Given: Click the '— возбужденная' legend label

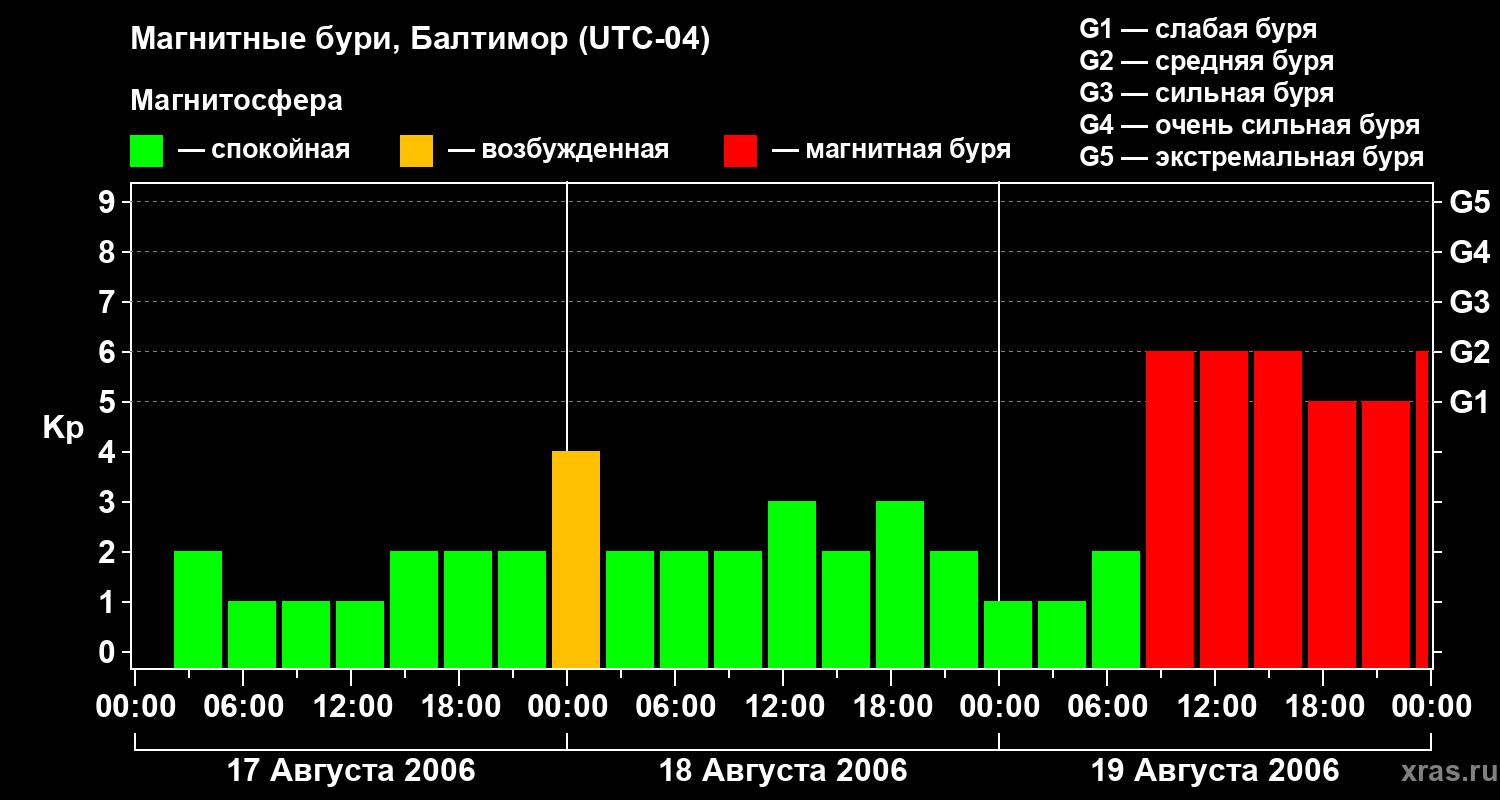Looking at the screenshot, I should (558, 151).
